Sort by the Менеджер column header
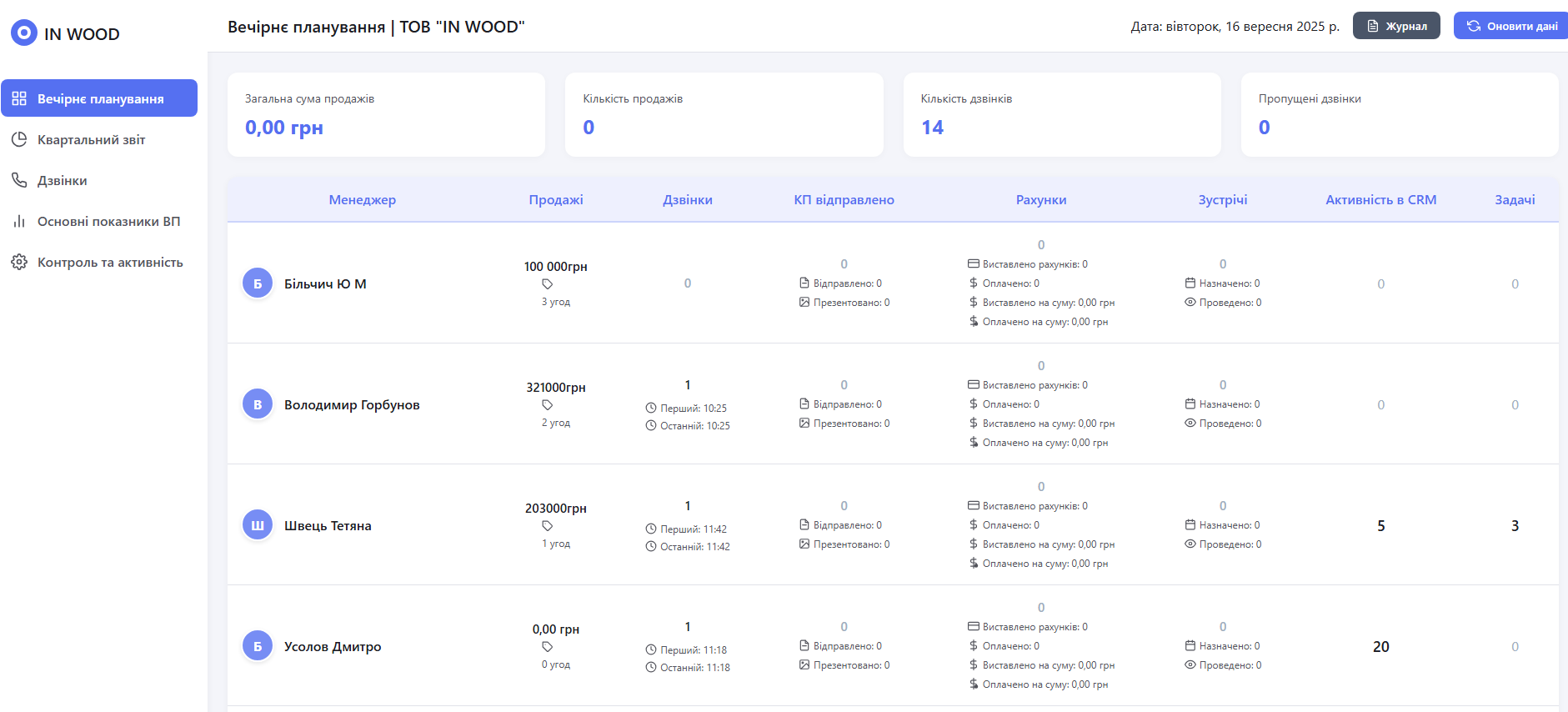 (362, 200)
